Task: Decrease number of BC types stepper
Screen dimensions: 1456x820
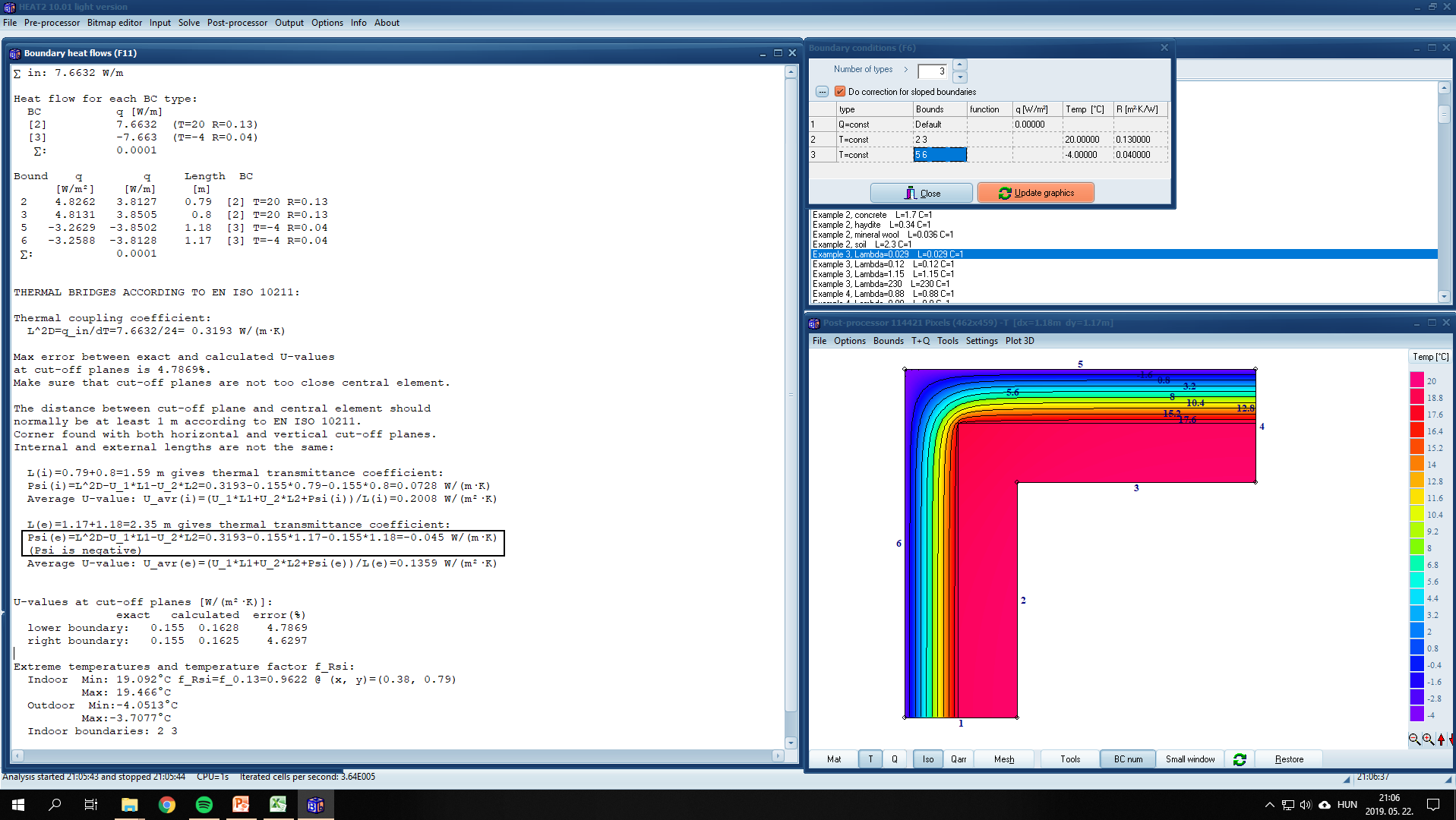Action: click(x=960, y=77)
